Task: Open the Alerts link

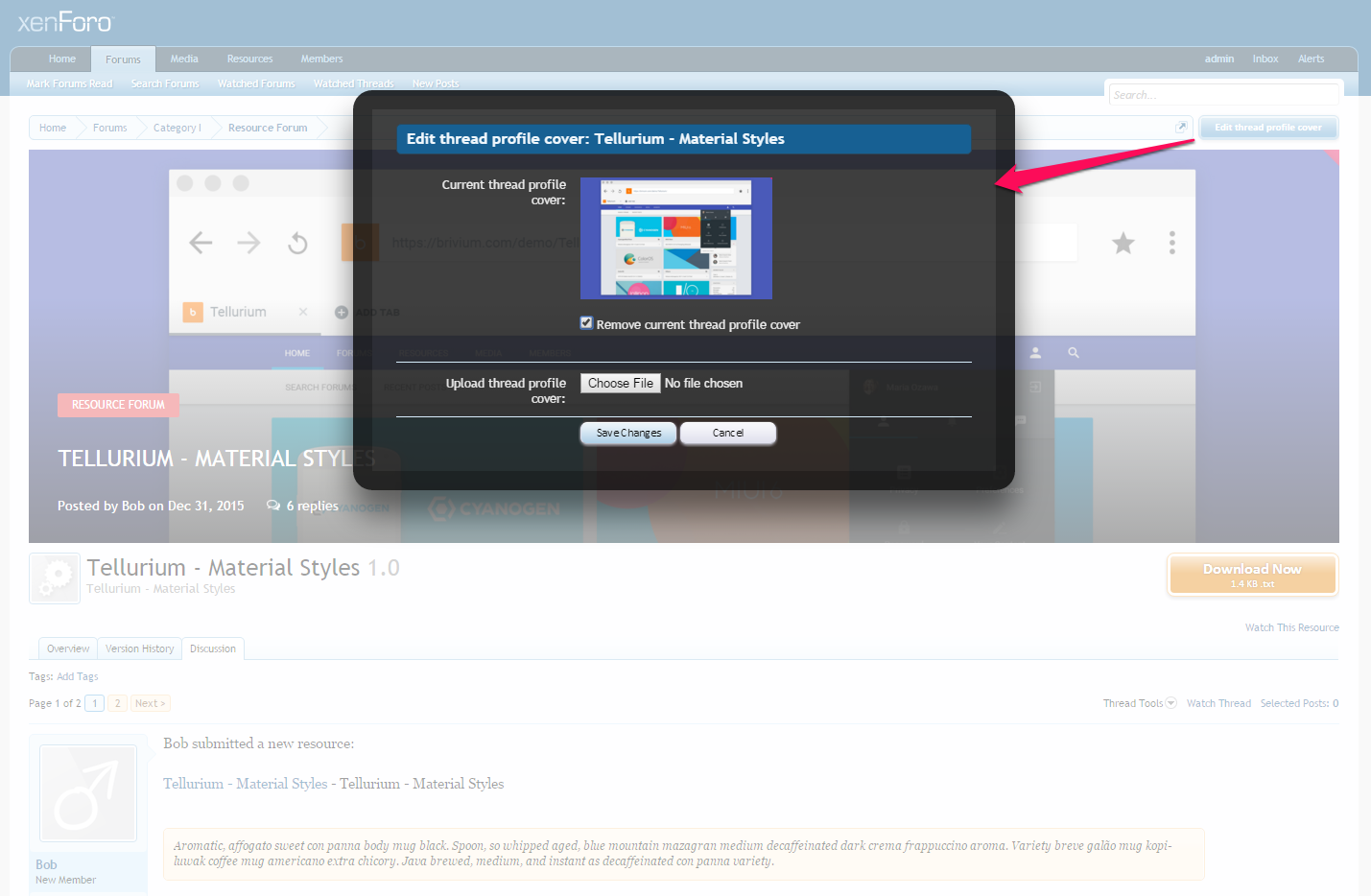Action: pyautogui.click(x=1311, y=59)
